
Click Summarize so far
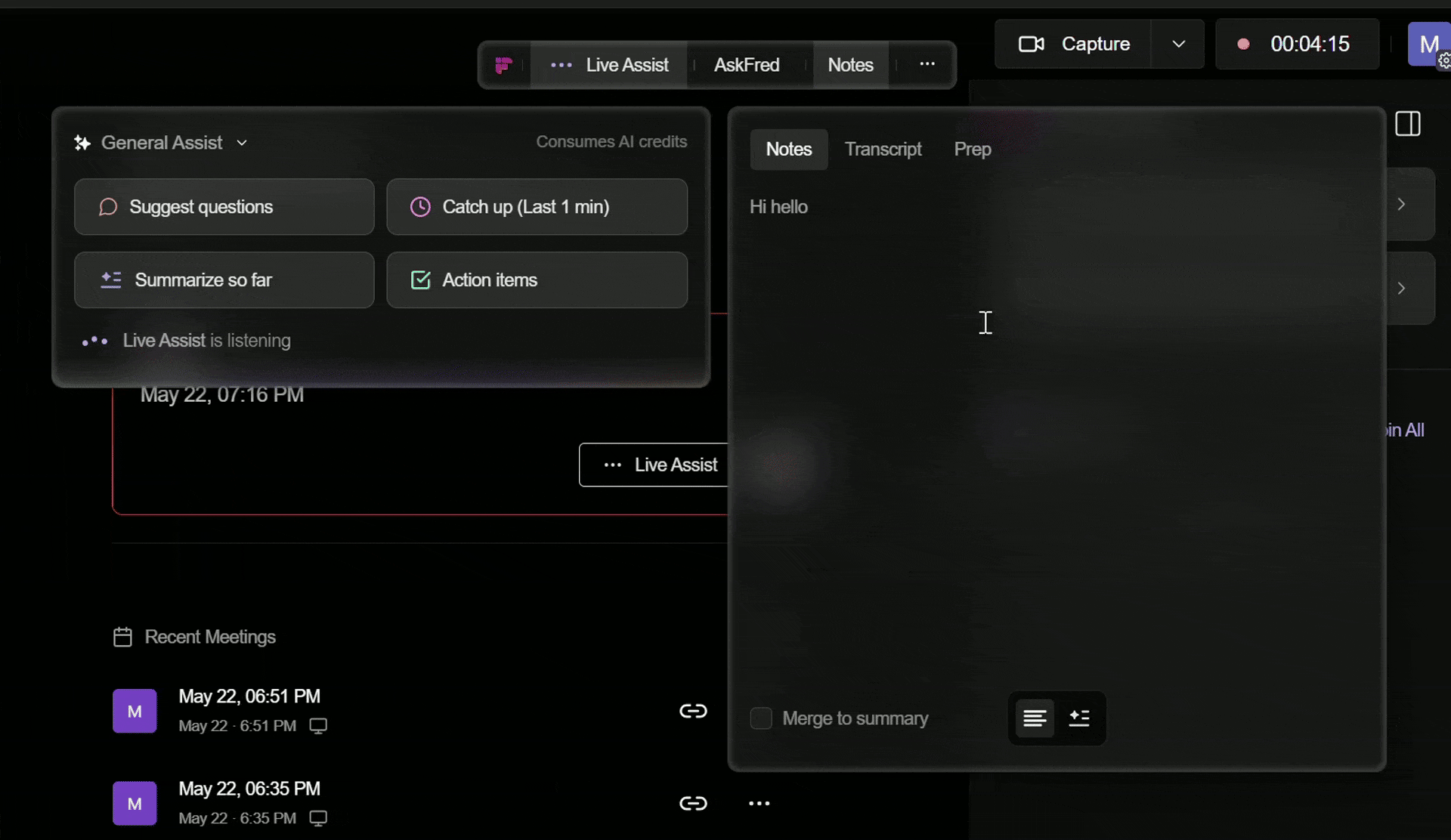point(224,280)
